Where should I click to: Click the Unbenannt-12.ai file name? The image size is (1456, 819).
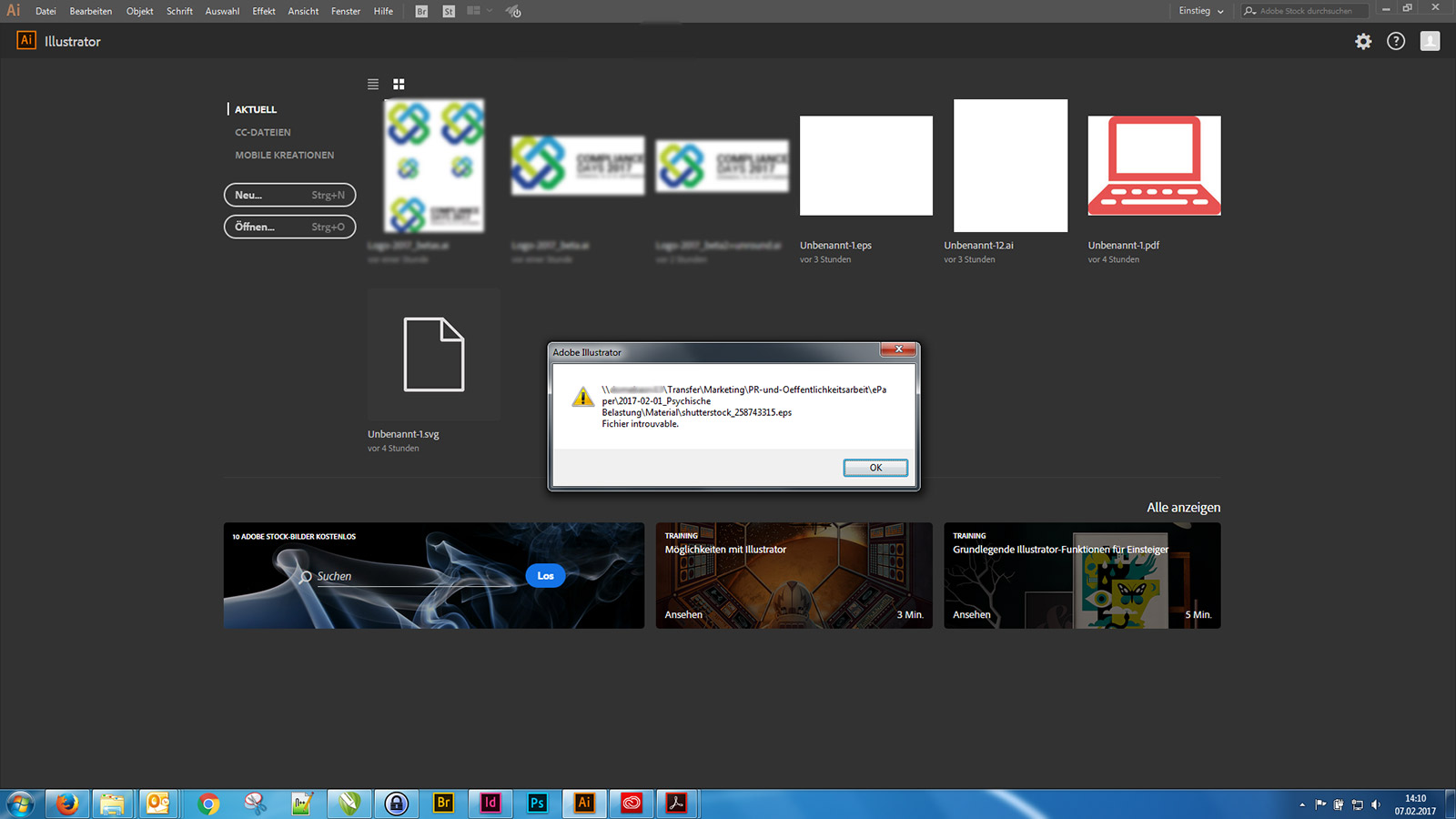(x=978, y=246)
